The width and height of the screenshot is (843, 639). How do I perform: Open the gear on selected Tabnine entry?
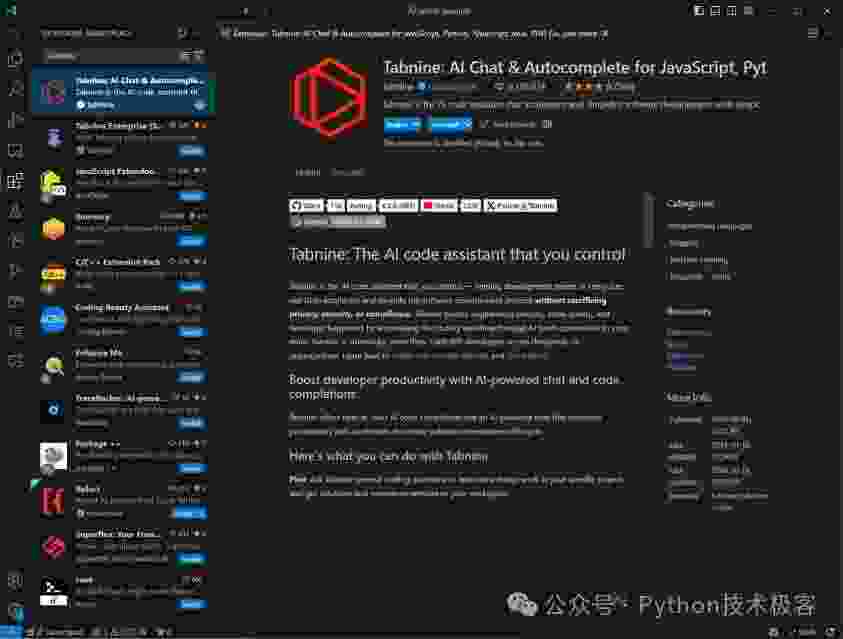(199, 105)
